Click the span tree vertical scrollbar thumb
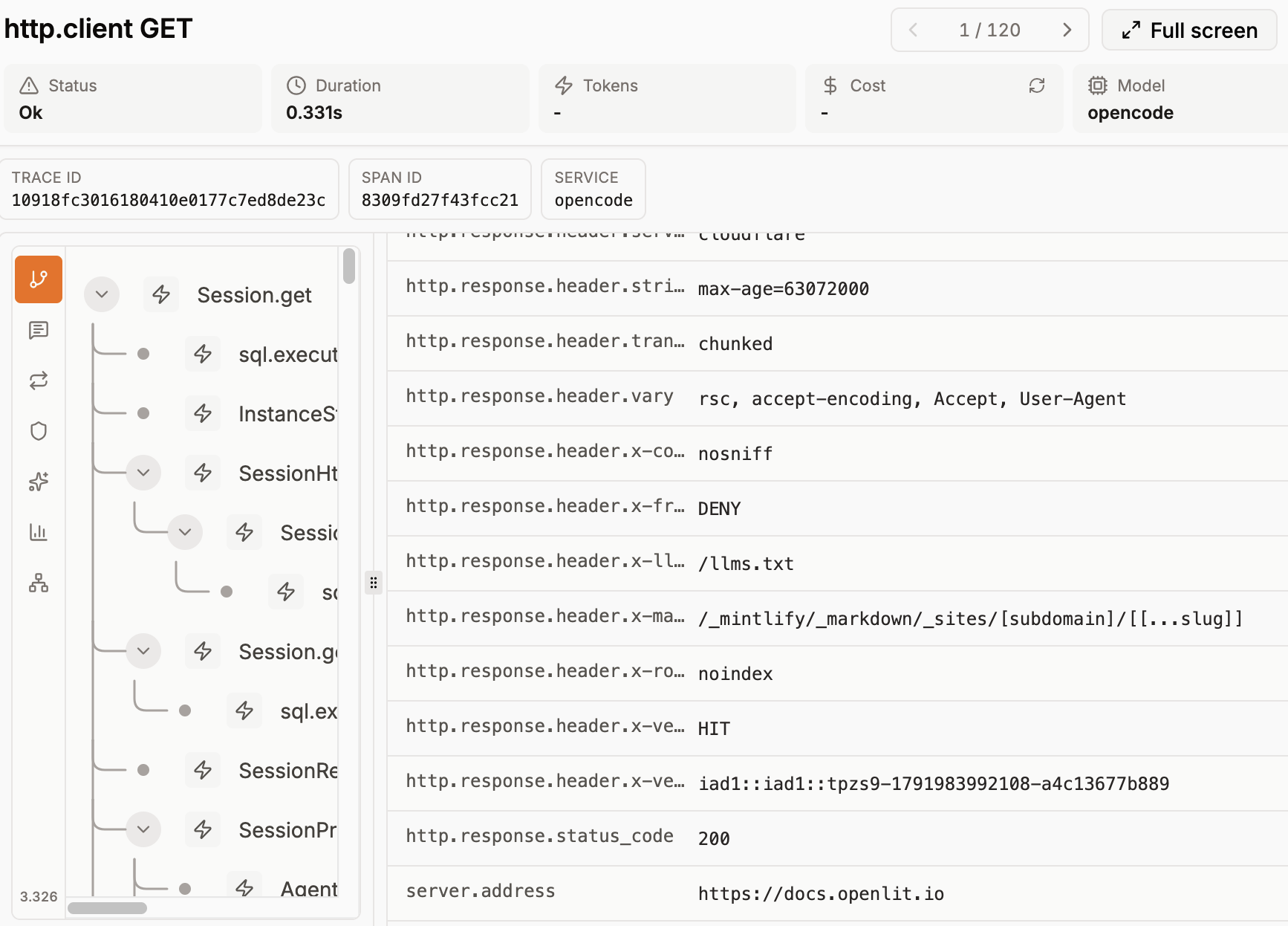The image size is (1288, 926). tap(349, 266)
